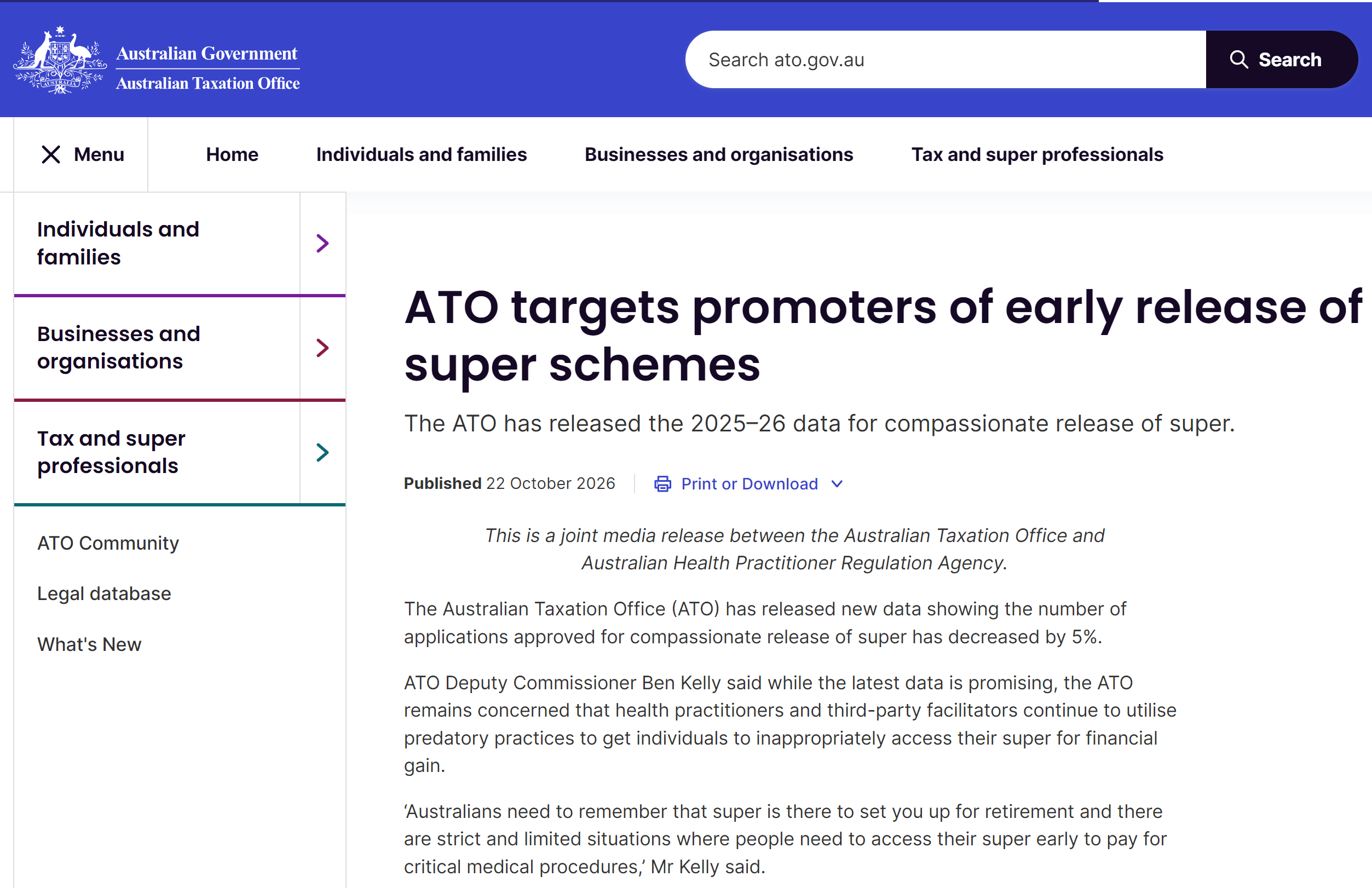This screenshot has height=888, width=1372.
Task: Select Individuals and families sidebar heading
Action: tap(118, 243)
